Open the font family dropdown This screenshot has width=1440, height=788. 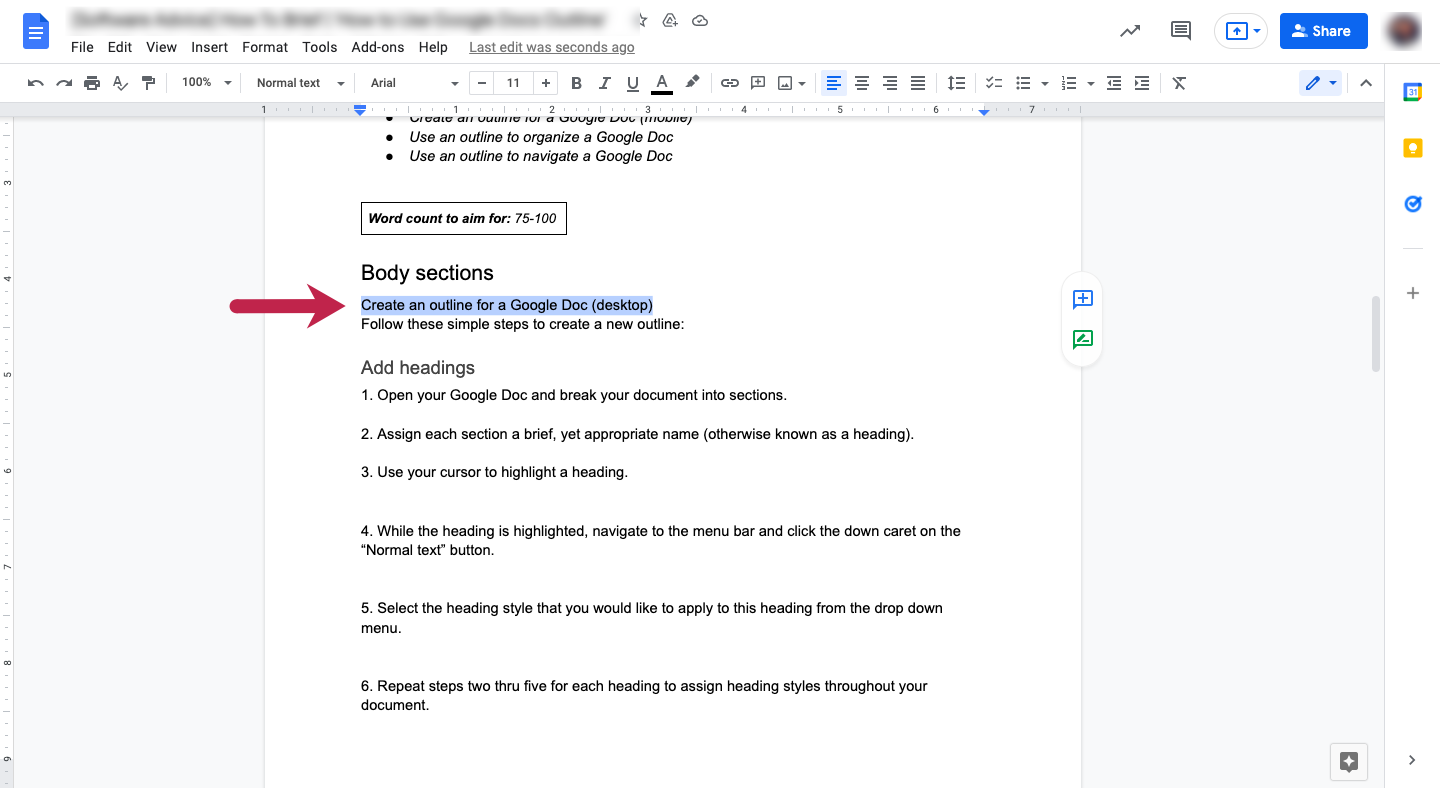point(410,83)
